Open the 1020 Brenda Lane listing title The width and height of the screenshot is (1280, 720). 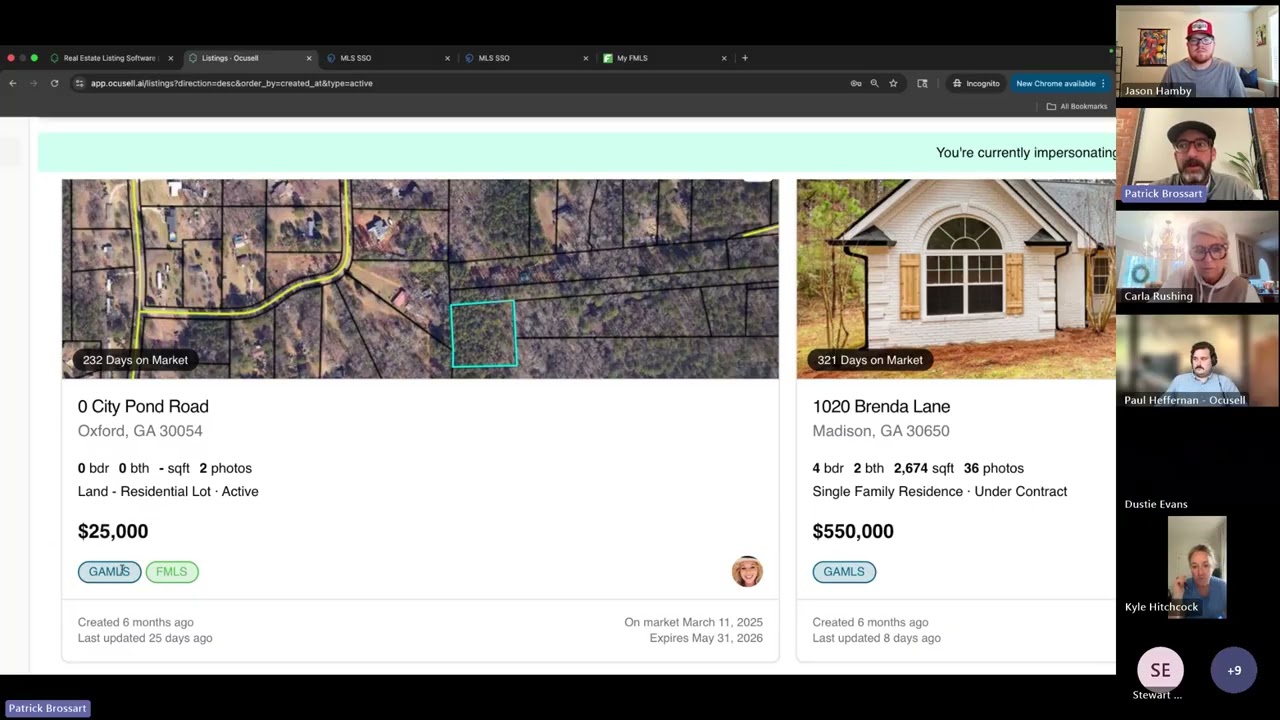(x=881, y=406)
